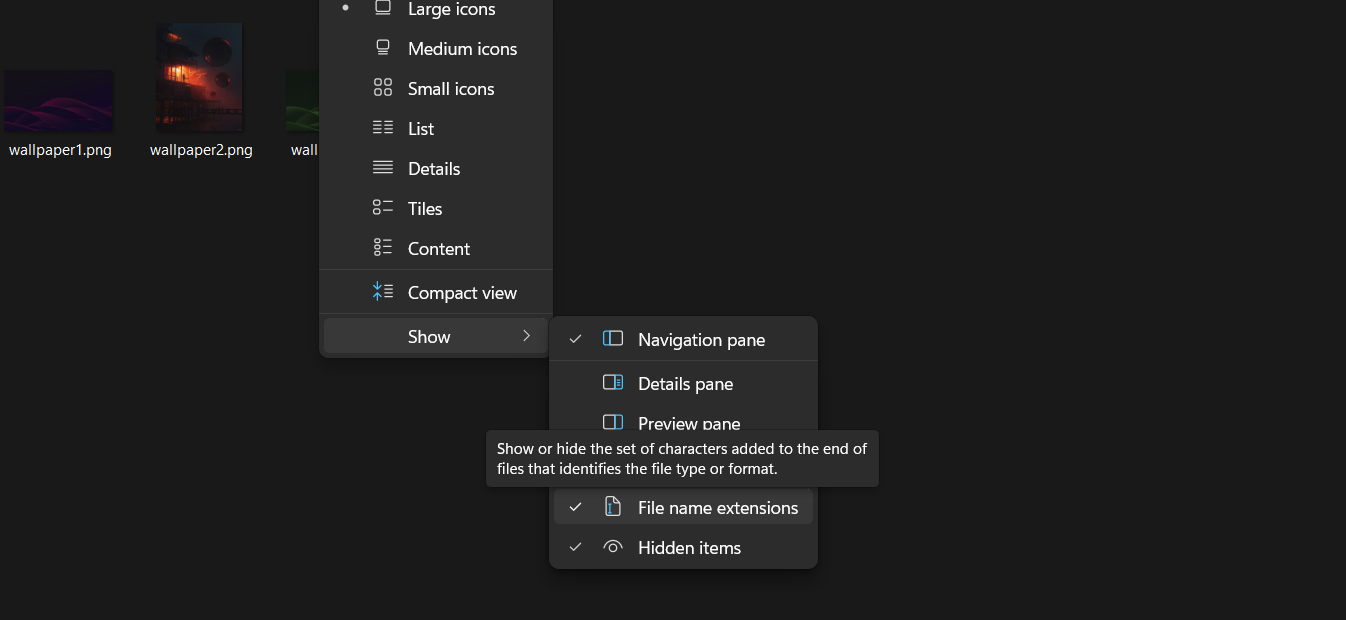Open the Show submenu
The height and width of the screenshot is (620, 1346).
tap(430, 336)
